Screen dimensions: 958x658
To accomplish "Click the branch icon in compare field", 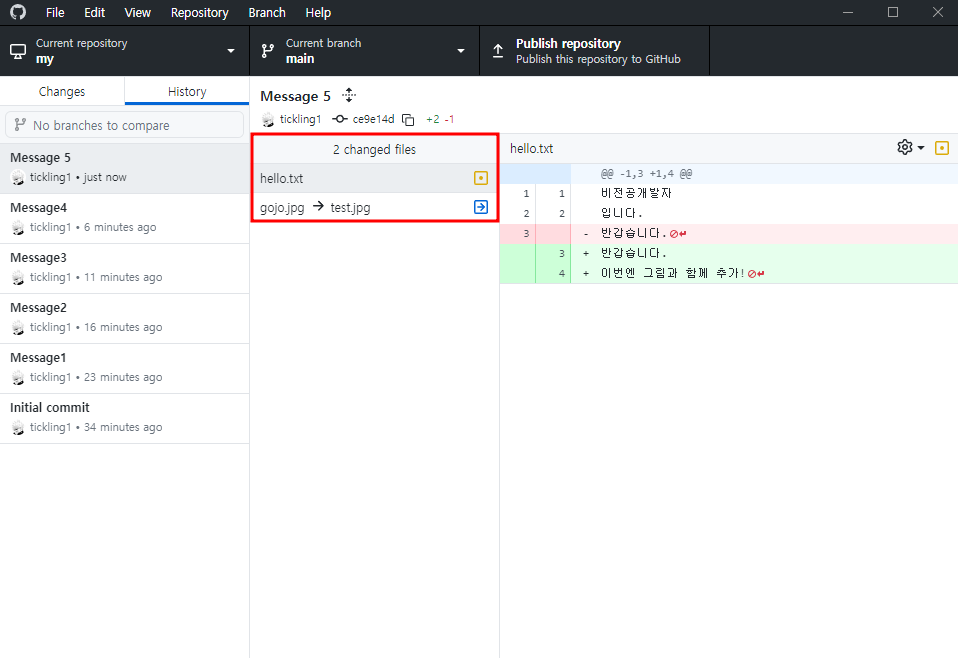I will click(x=20, y=125).
